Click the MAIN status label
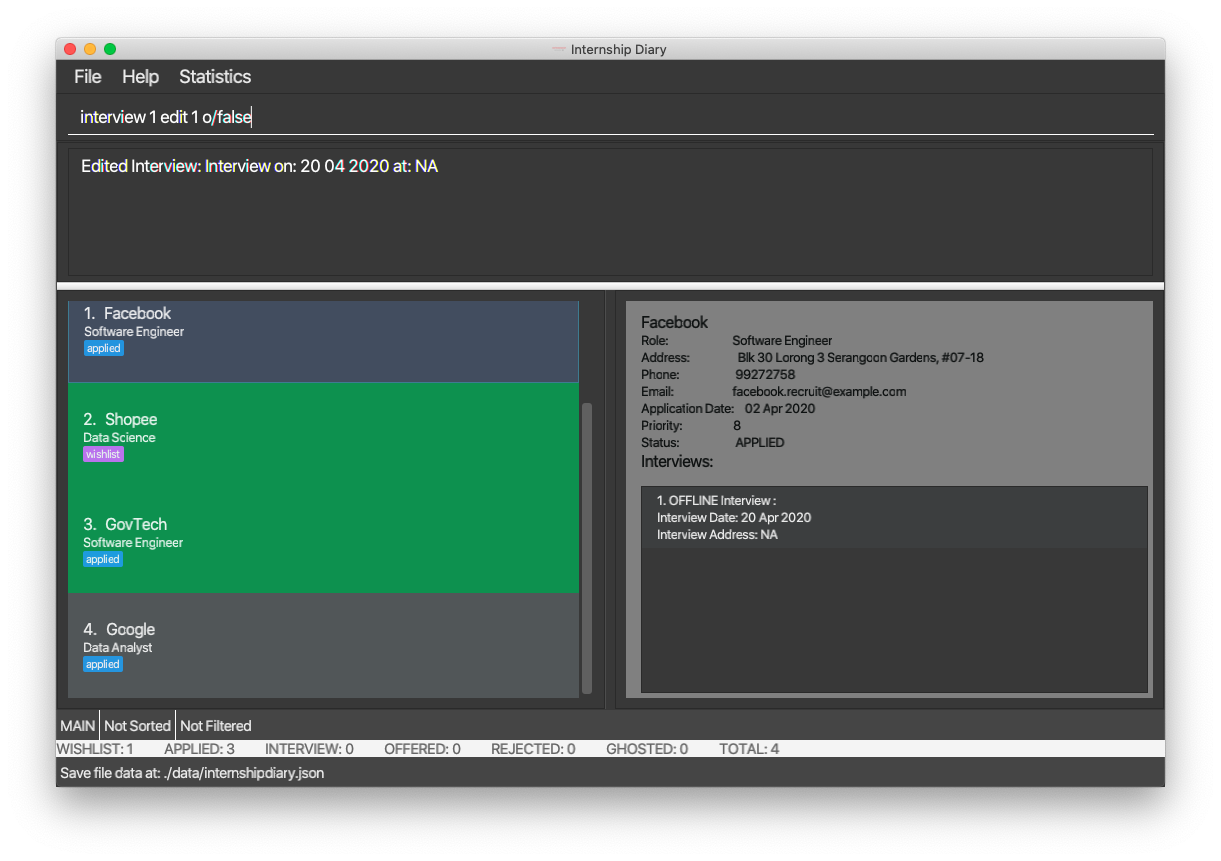The width and height of the screenshot is (1221, 861). point(78,726)
